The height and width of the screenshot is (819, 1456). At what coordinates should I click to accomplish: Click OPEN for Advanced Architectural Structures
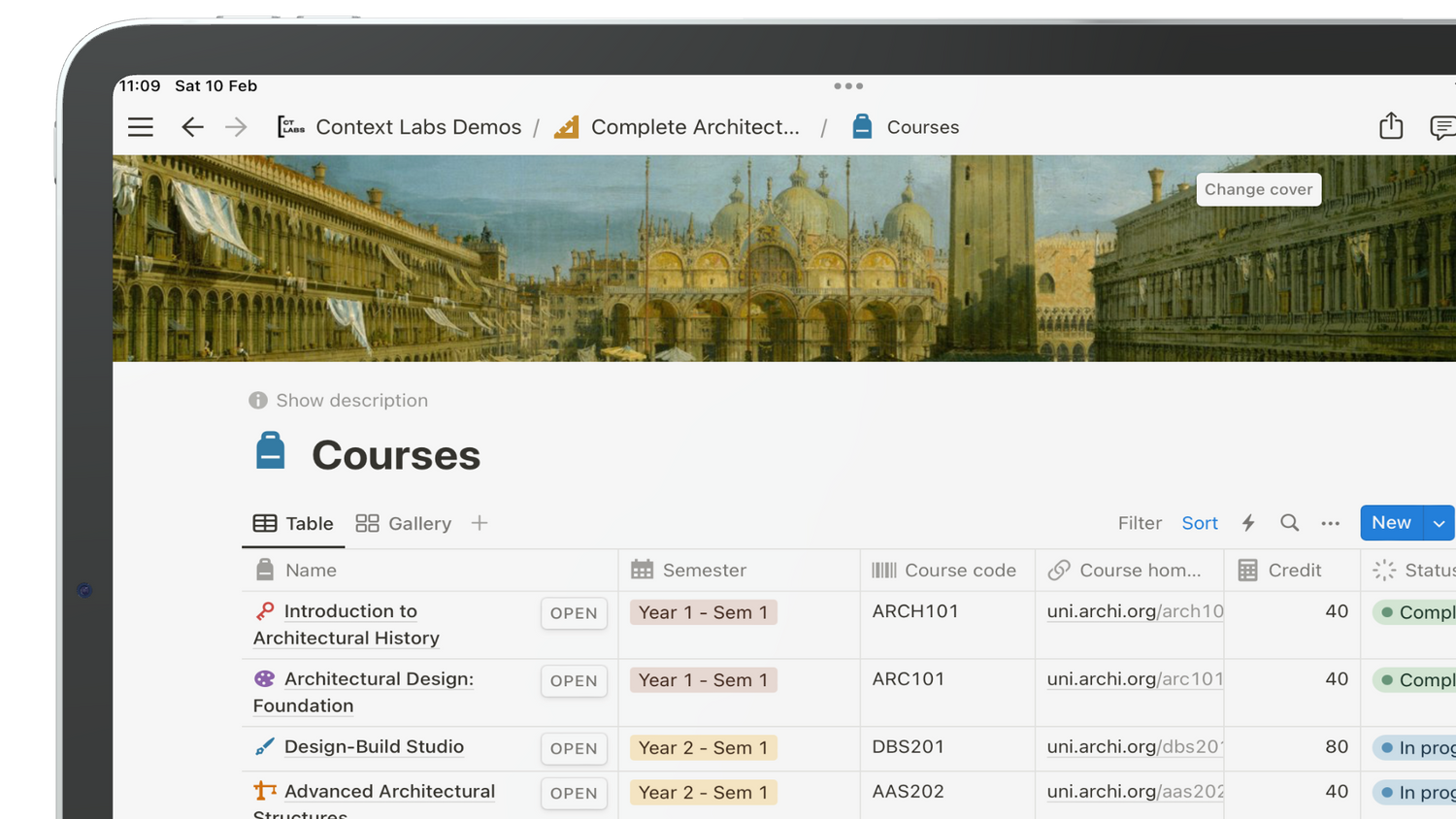(574, 794)
